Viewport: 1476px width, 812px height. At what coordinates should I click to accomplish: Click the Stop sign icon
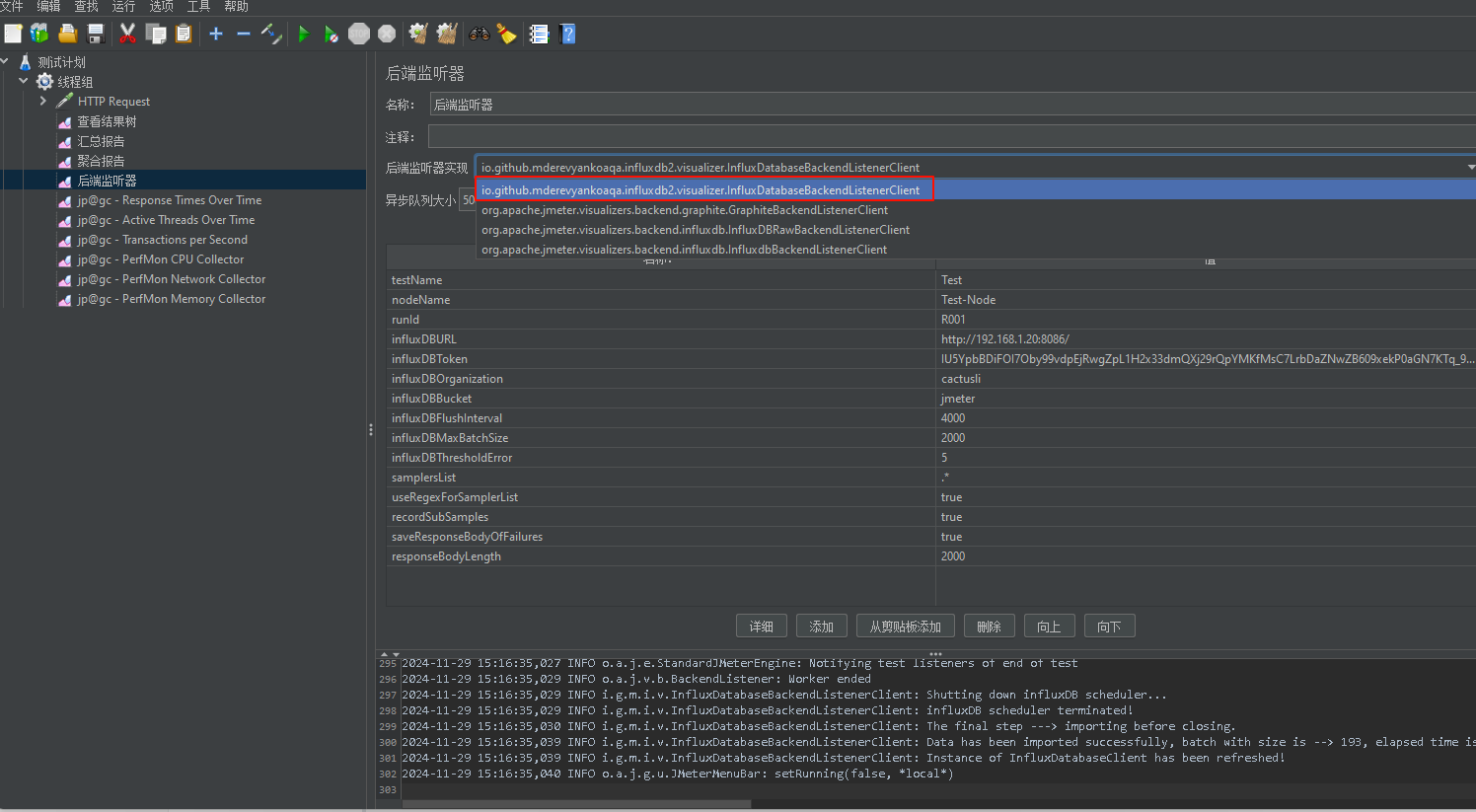[359, 34]
